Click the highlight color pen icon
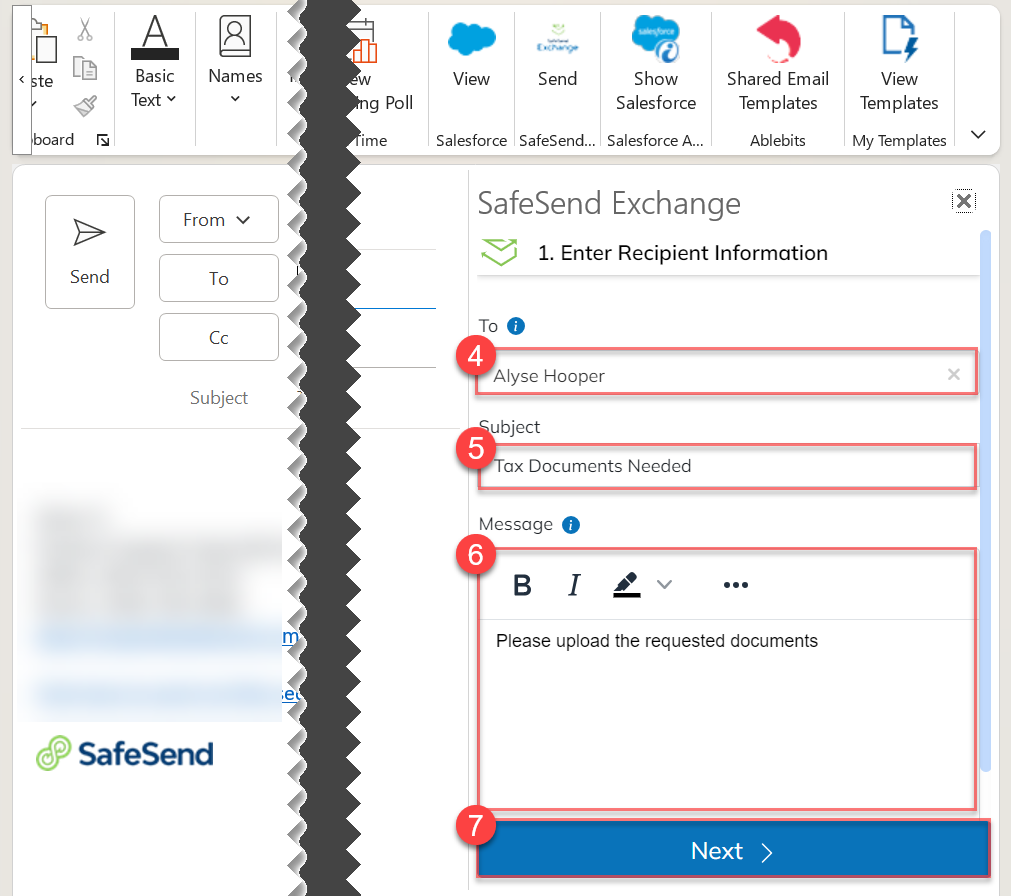The image size is (1011, 896). (x=626, y=585)
